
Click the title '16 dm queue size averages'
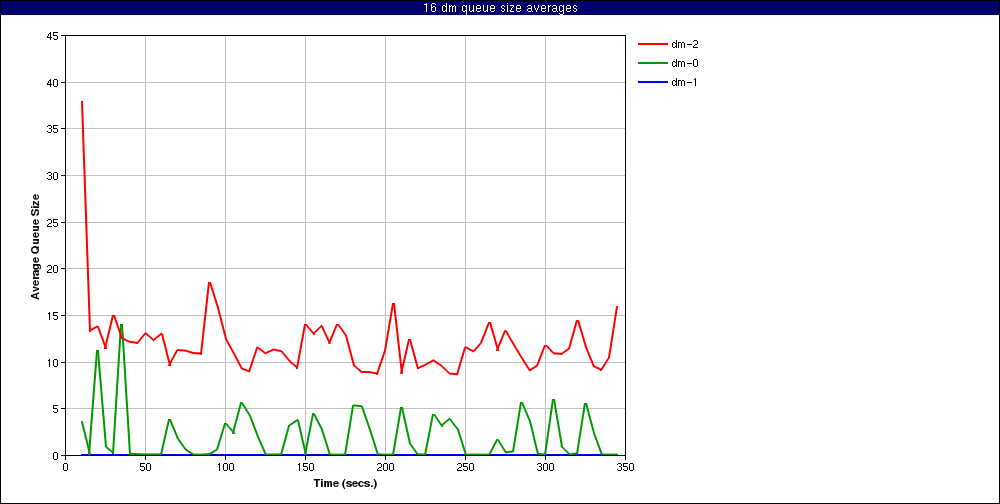500,8
